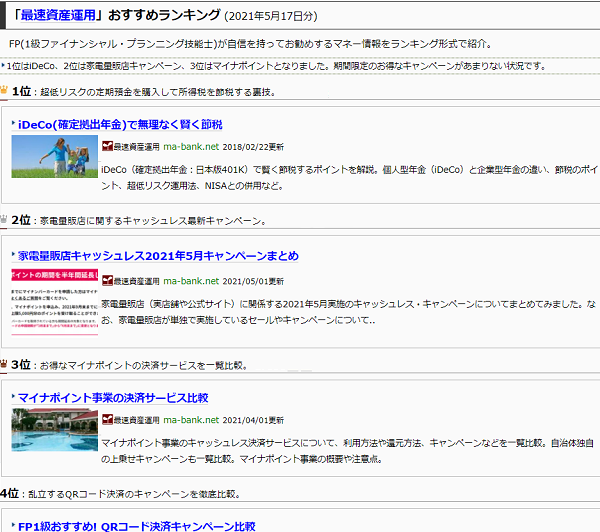Click the site favicon beside the 2021/04/01更新 date
This screenshot has width=600, height=532.
click(108, 419)
